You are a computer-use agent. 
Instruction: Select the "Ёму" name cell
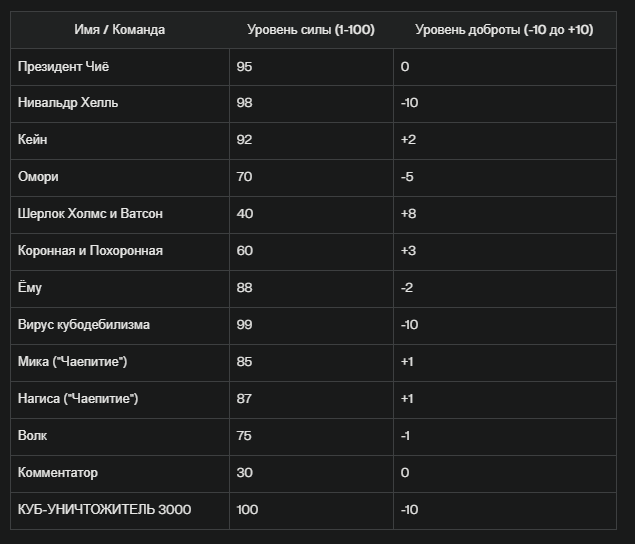[x=30, y=288]
